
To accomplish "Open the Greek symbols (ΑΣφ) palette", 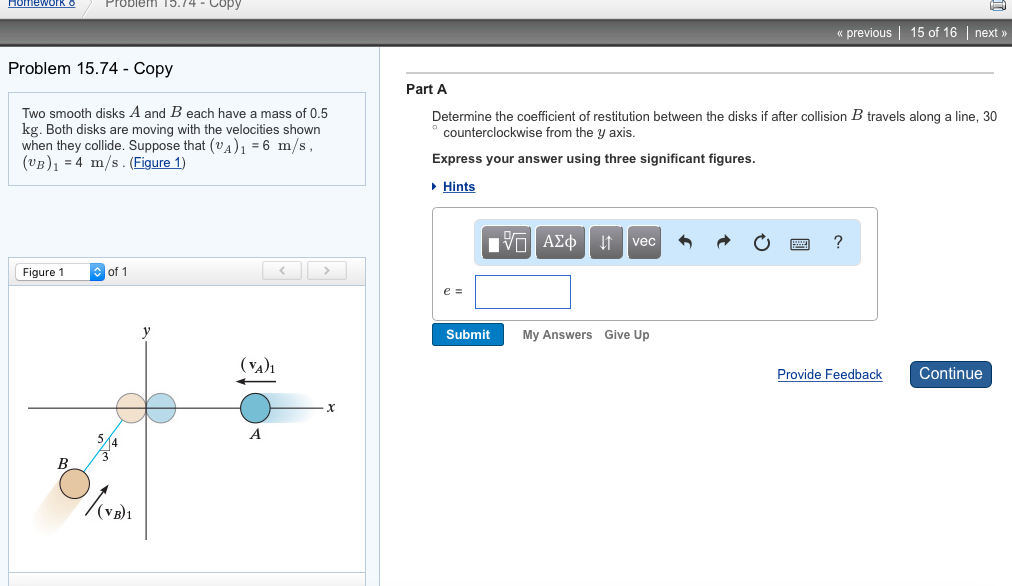I will pos(560,242).
